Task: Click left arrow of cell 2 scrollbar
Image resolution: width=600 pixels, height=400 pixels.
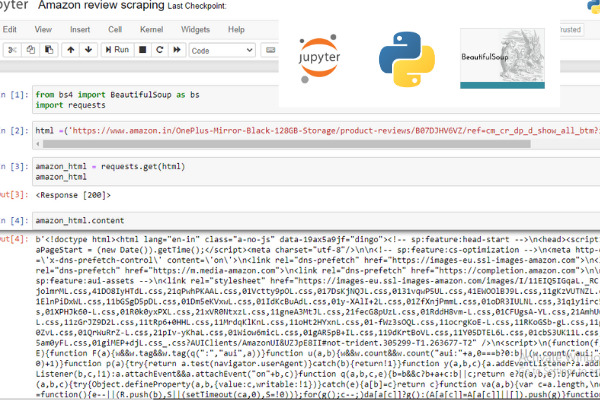Action: click(38, 144)
